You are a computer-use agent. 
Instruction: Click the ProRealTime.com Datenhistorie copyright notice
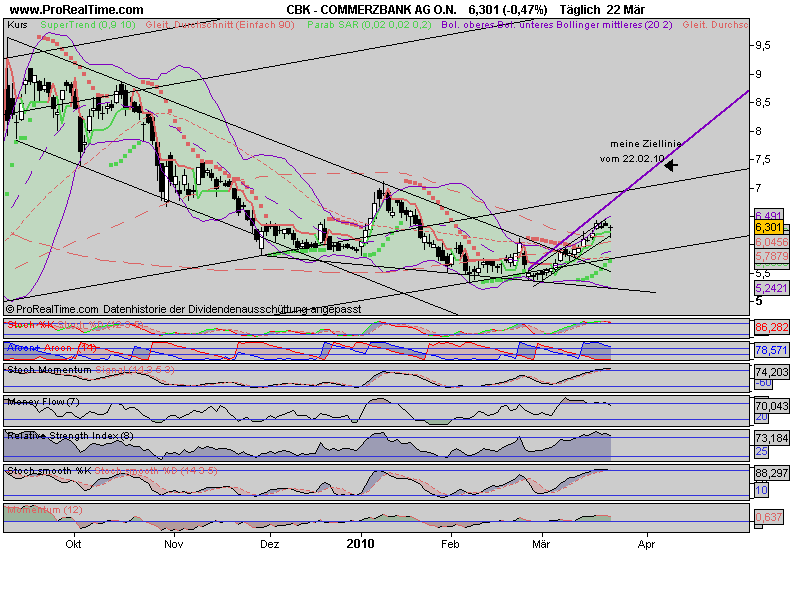pos(183,309)
